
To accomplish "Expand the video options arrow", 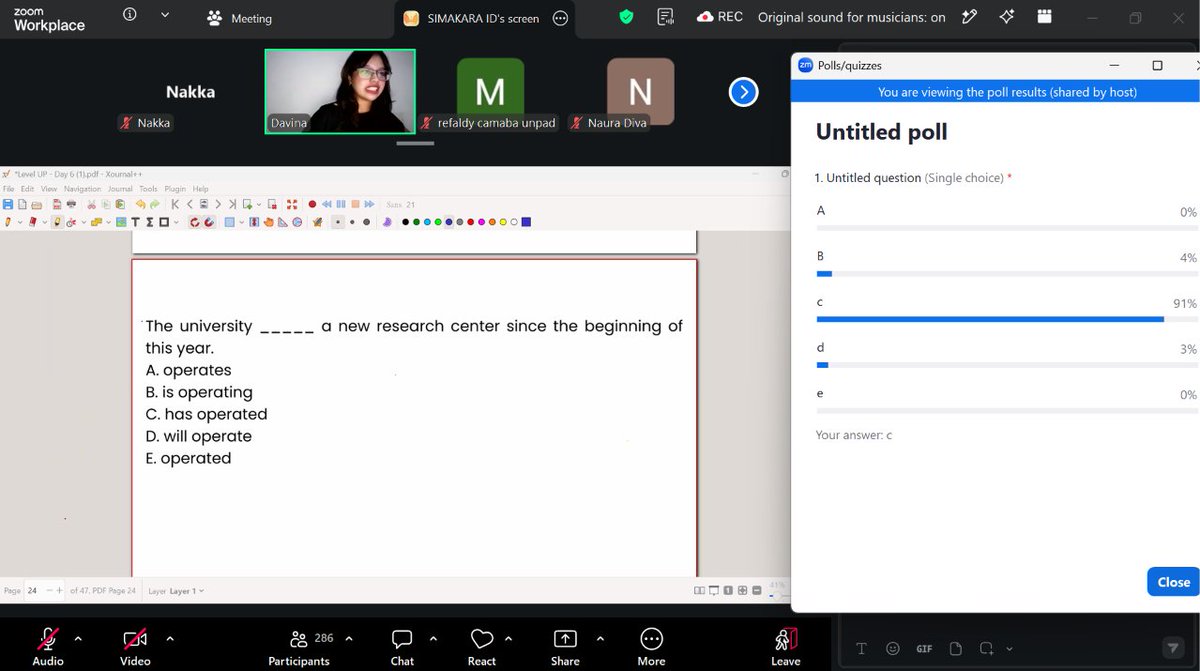I will [x=170, y=638].
